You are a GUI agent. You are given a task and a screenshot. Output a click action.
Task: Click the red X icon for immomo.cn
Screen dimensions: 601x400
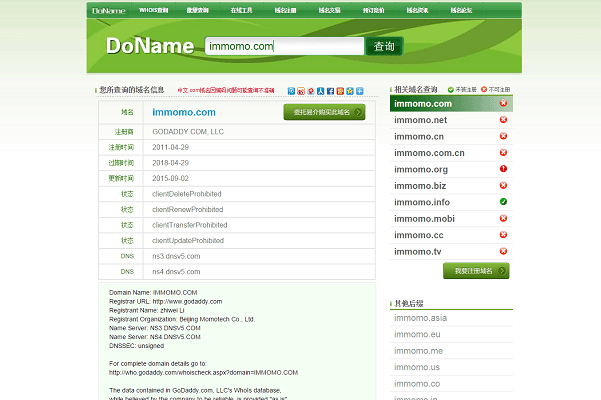point(503,136)
